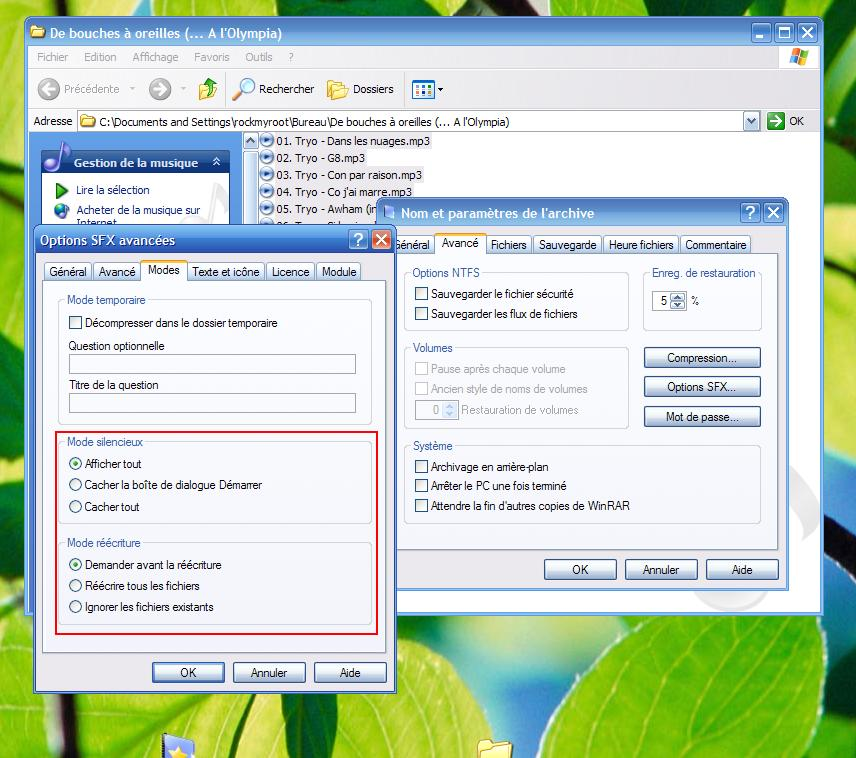
Task: Click the Mot de passe... button
Action: coord(701,417)
